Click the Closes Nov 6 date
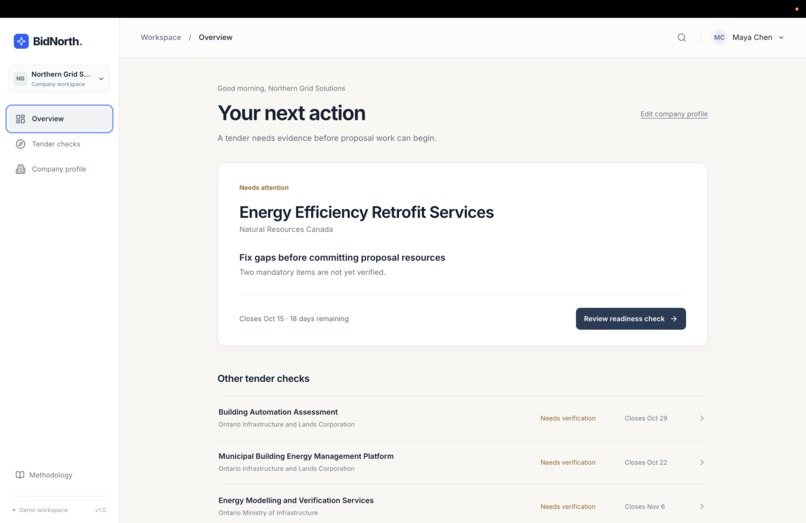The image size is (806, 523). click(645, 507)
